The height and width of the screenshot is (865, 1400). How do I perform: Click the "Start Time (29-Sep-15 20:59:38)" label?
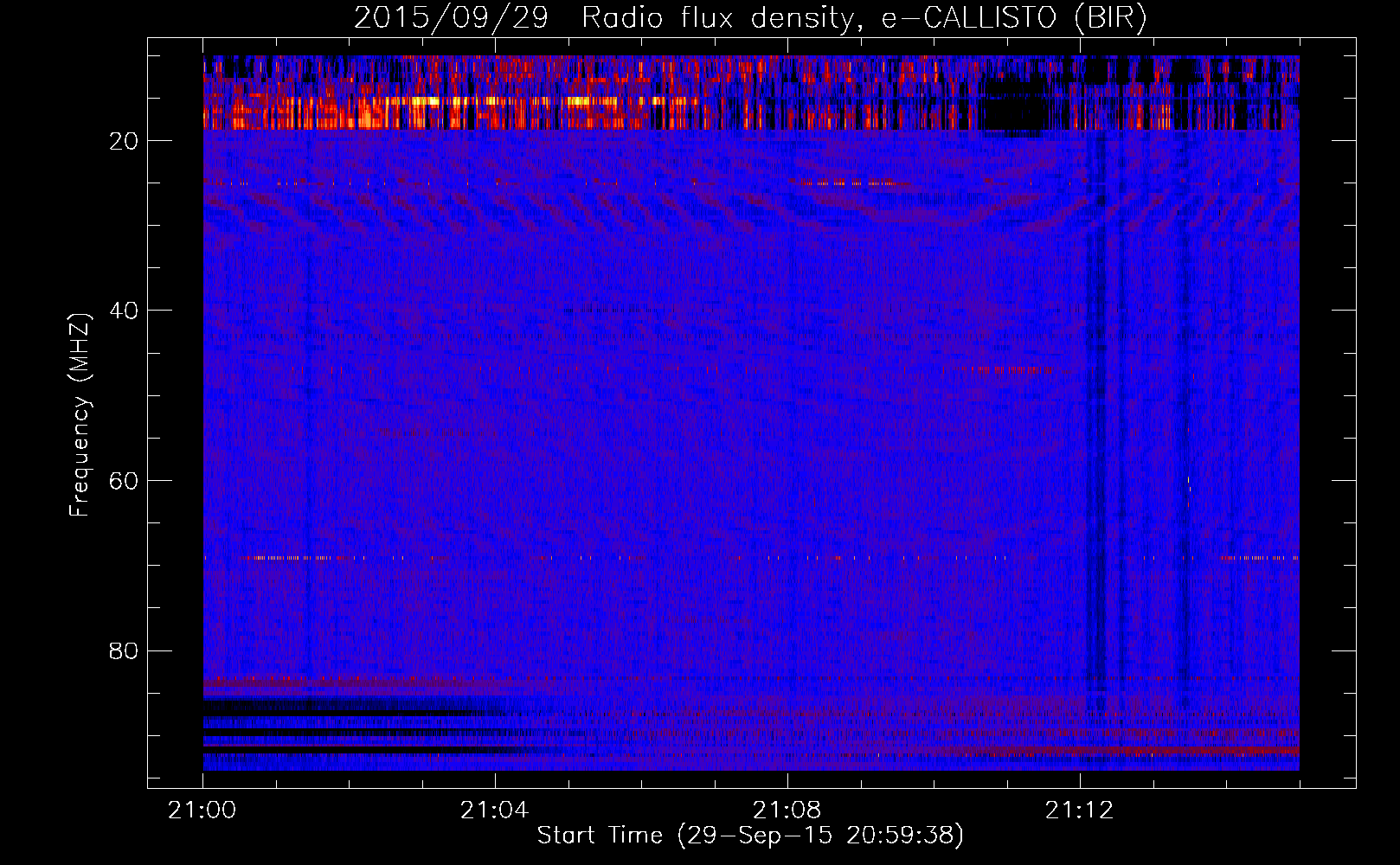pyautogui.click(x=750, y=836)
